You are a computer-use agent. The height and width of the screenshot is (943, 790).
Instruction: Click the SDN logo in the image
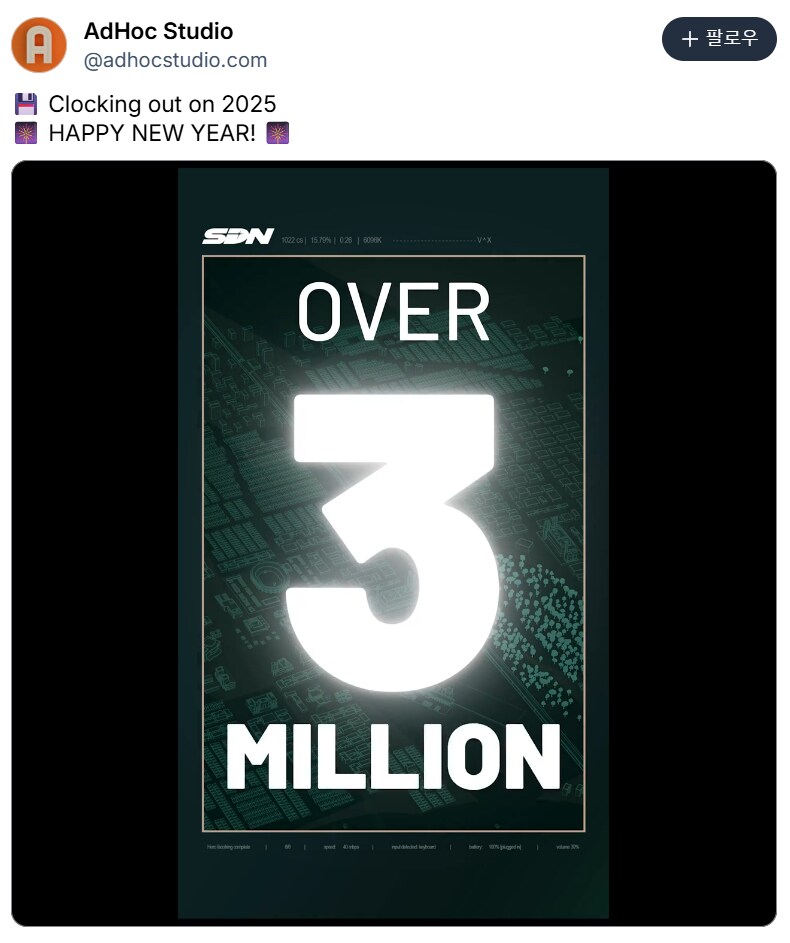tap(237, 237)
